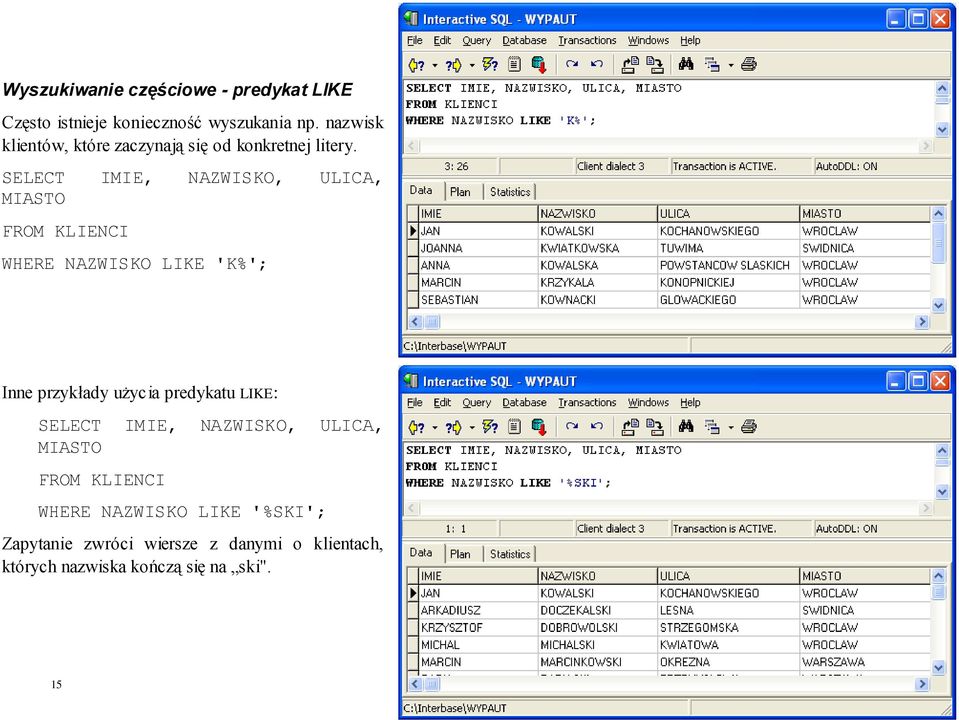The width and height of the screenshot is (959, 720).
Task: Select STRZEGOMSKA cell in results grid
Action: coord(728,628)
